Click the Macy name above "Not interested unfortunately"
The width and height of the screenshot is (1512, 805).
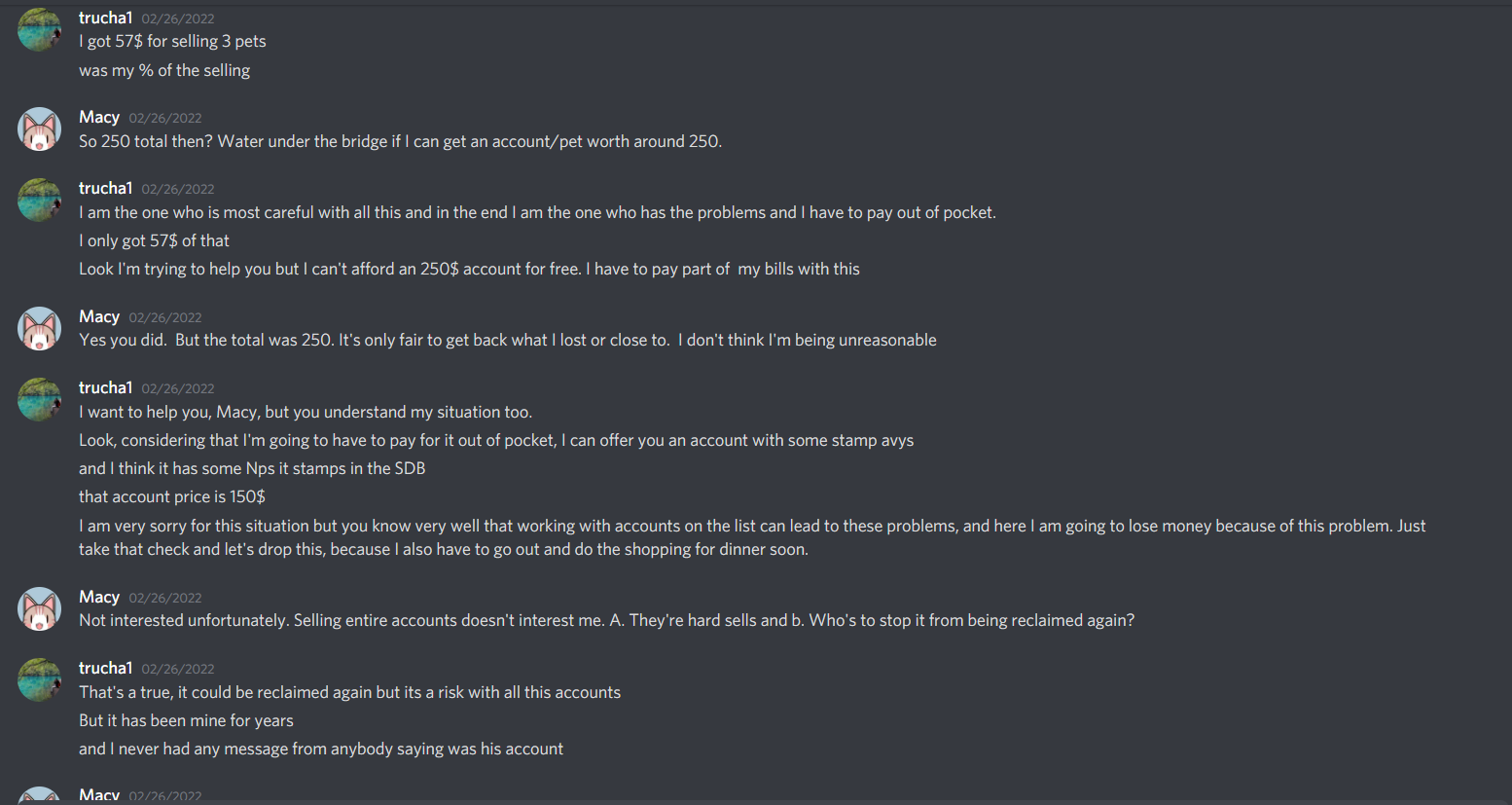click(99, 597)
